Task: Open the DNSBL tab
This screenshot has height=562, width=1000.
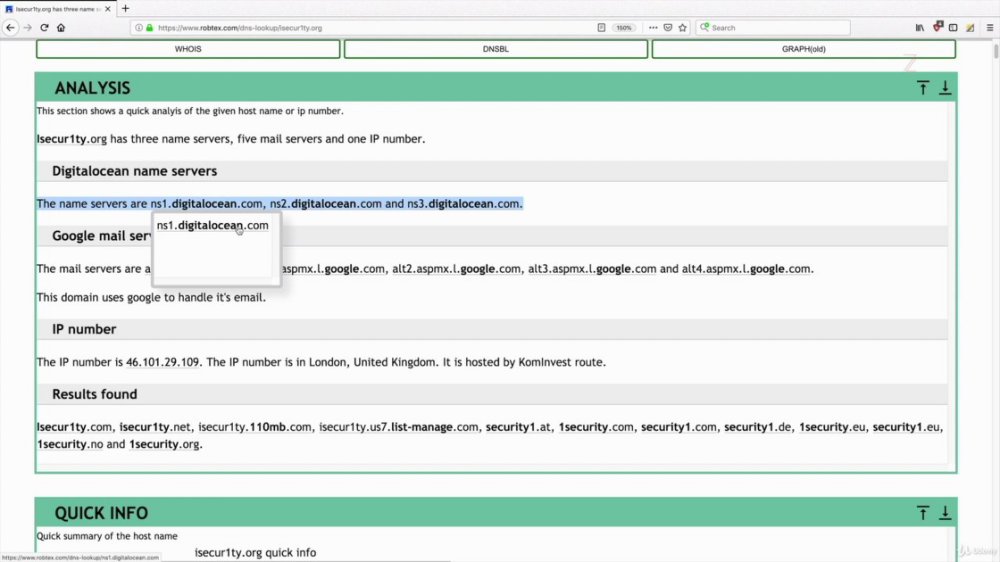Action: (x=496, y=49)
